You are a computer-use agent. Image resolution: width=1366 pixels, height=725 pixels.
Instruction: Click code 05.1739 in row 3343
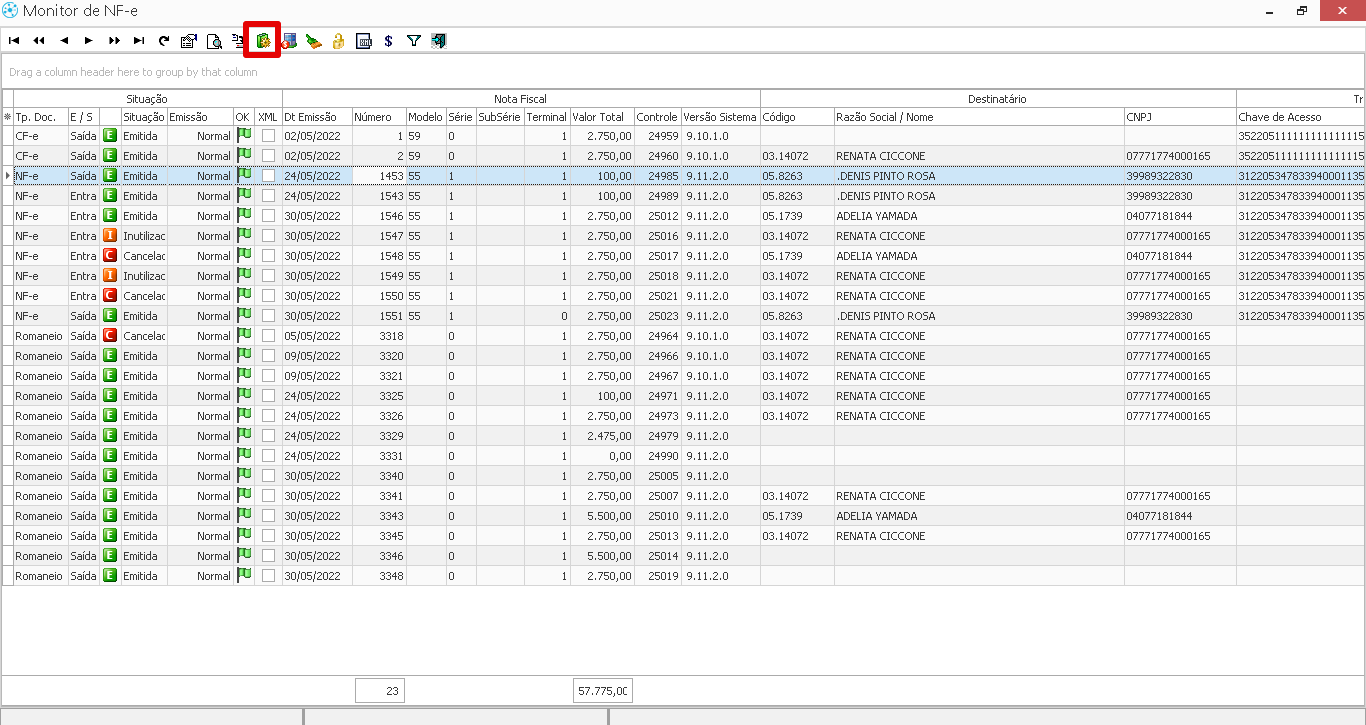pos(797,516)
